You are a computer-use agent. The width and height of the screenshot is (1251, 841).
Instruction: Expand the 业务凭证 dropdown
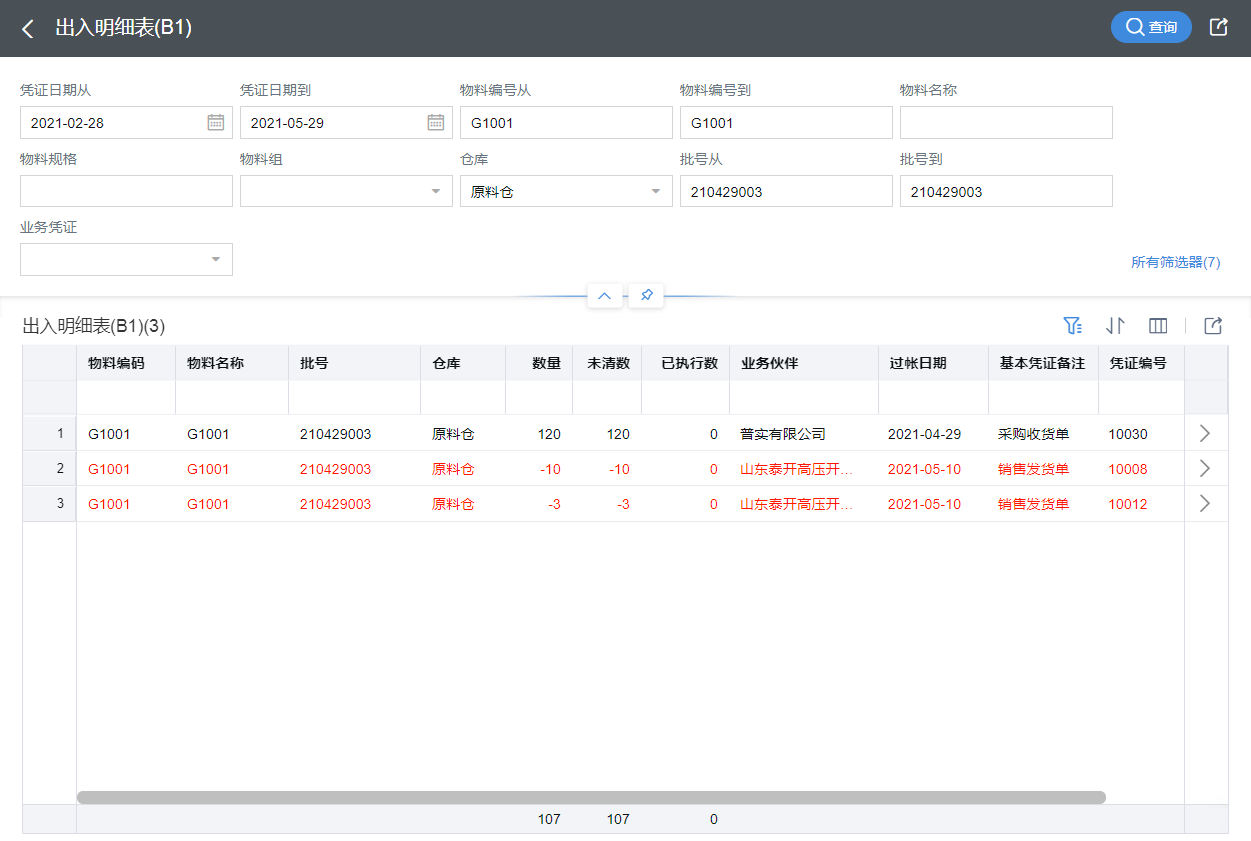(216, 259)
